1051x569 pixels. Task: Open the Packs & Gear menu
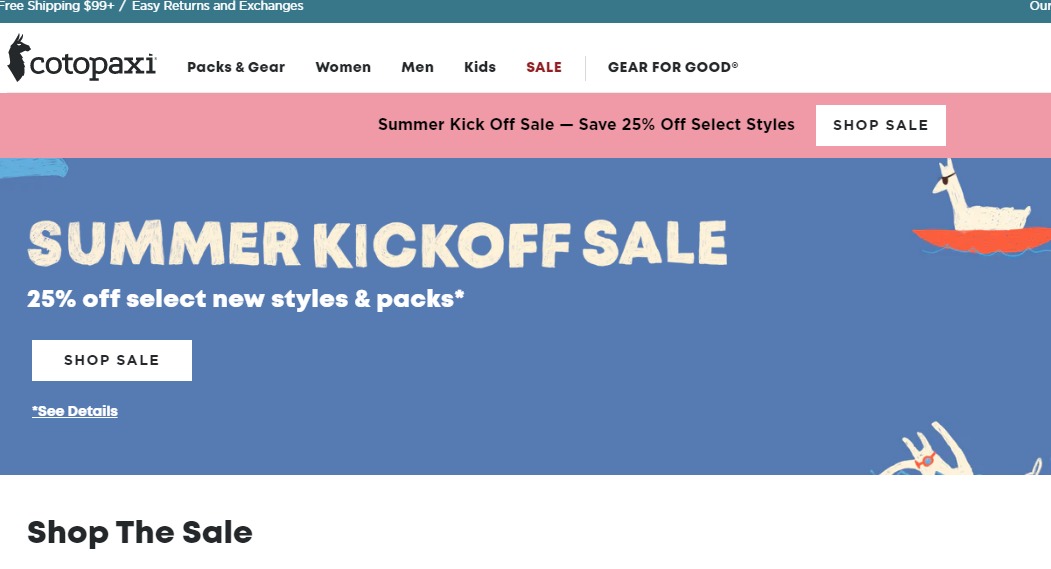(x=236, y=67)
